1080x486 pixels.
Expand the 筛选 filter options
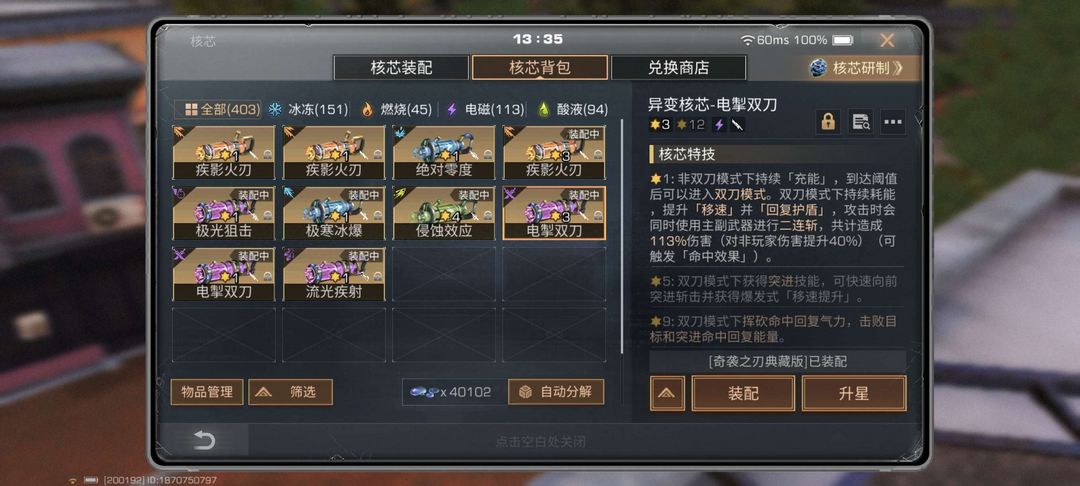290,392
